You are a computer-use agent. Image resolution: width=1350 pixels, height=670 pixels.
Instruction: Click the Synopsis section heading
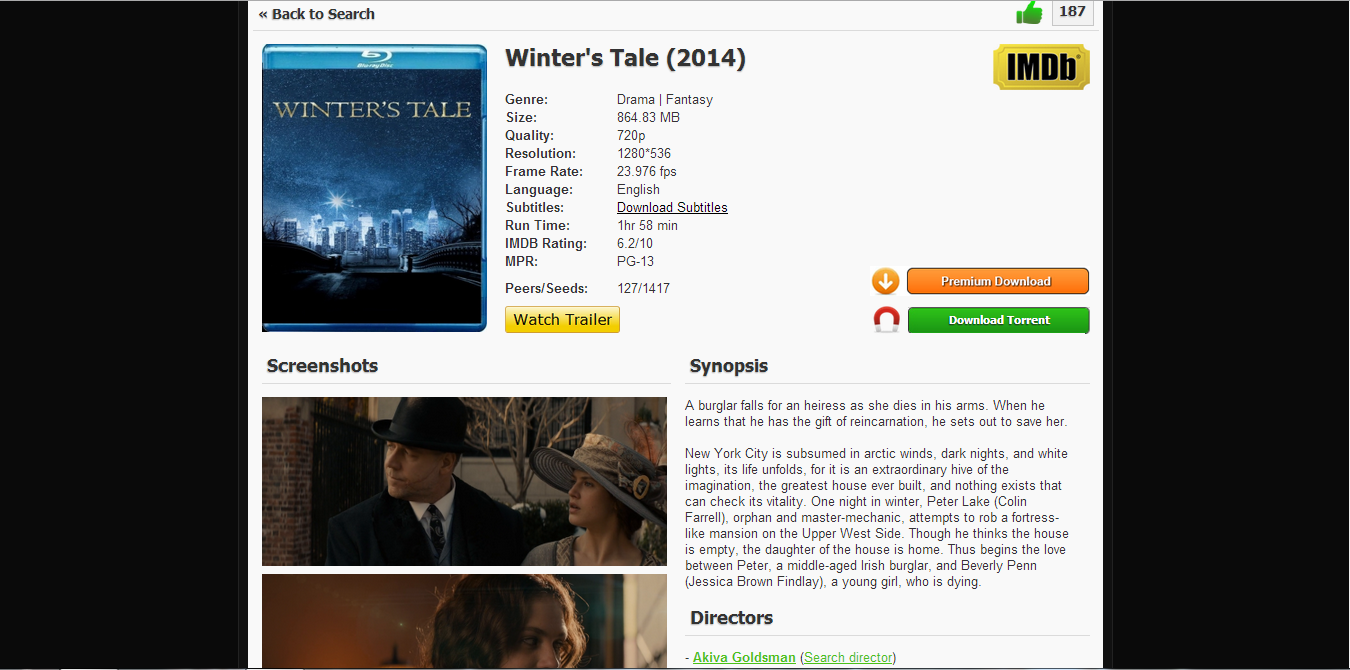(728, 366)
